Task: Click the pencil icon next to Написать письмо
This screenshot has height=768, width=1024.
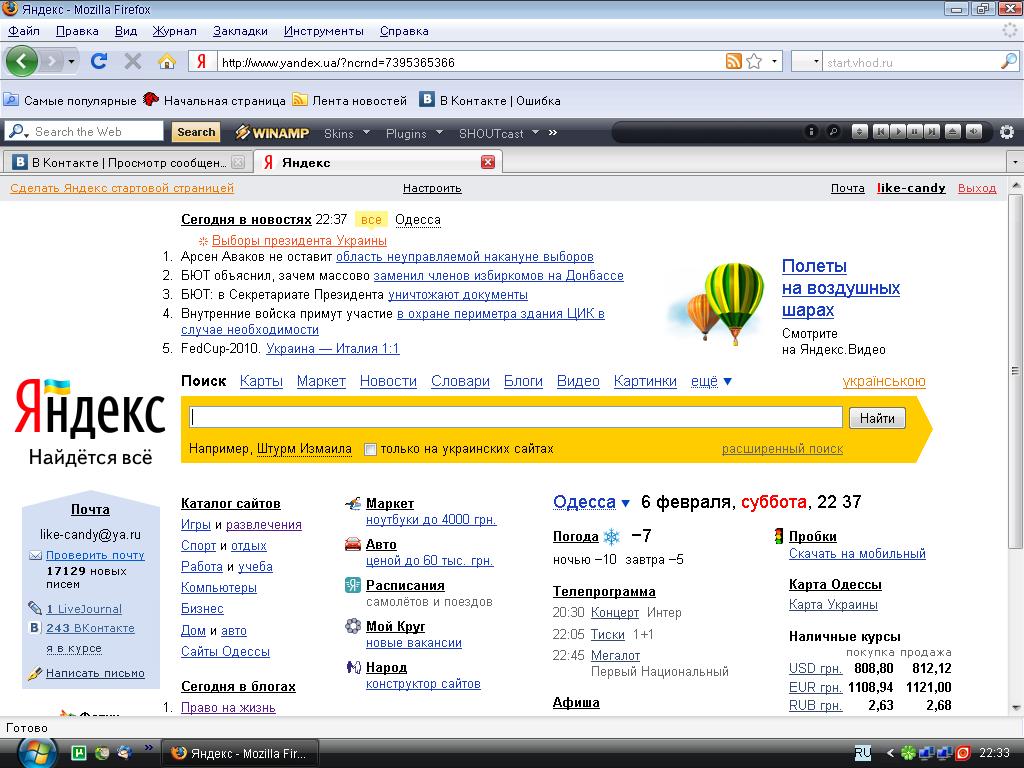Action: click(x=35, y=673)
